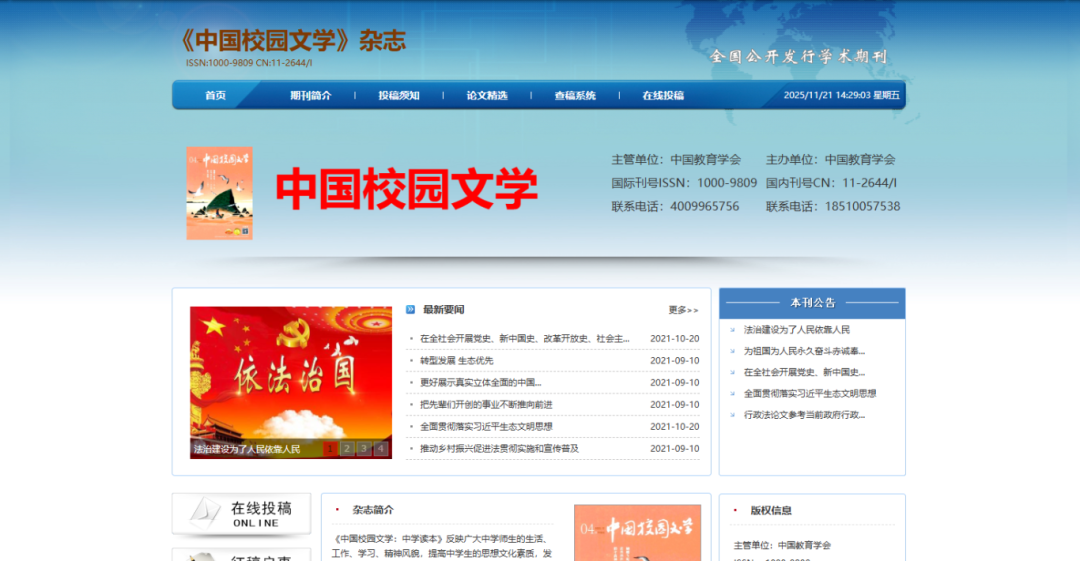Click the 本刊公告 panel header

pyautogui.click(x=813, y=303)
